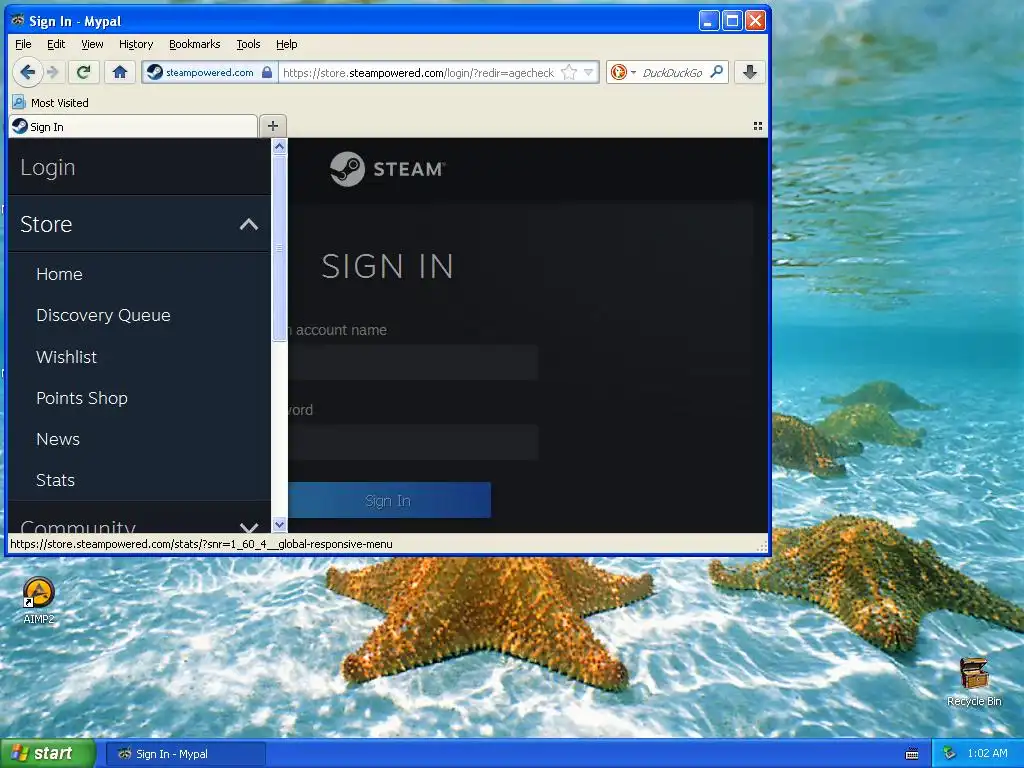Viewport: 1024px width, 768px height.
Task: Click the search magnifier icon
Action: click(x=716, y=72)
